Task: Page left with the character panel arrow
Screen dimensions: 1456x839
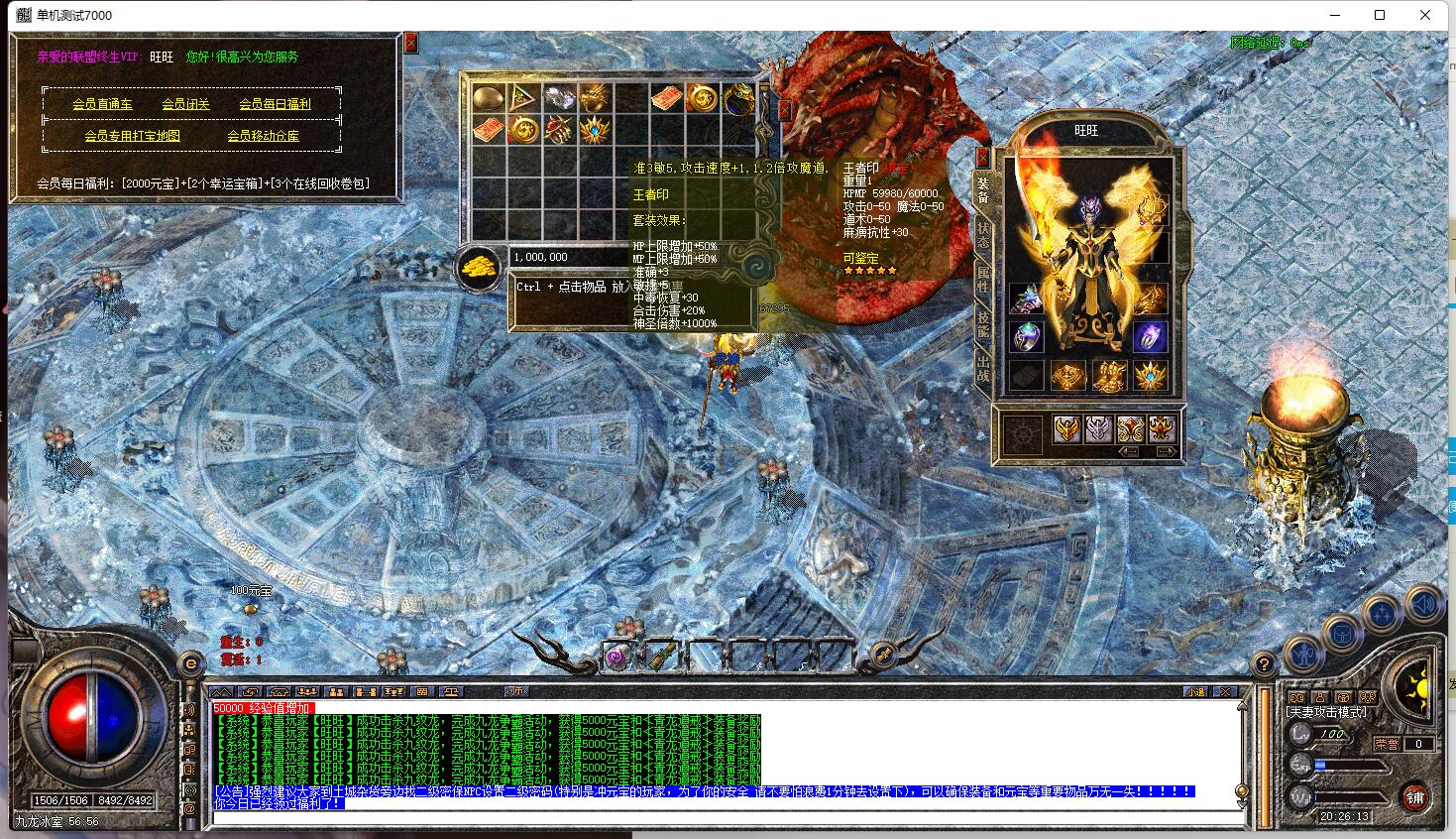Action: [x=1127, y=451]
